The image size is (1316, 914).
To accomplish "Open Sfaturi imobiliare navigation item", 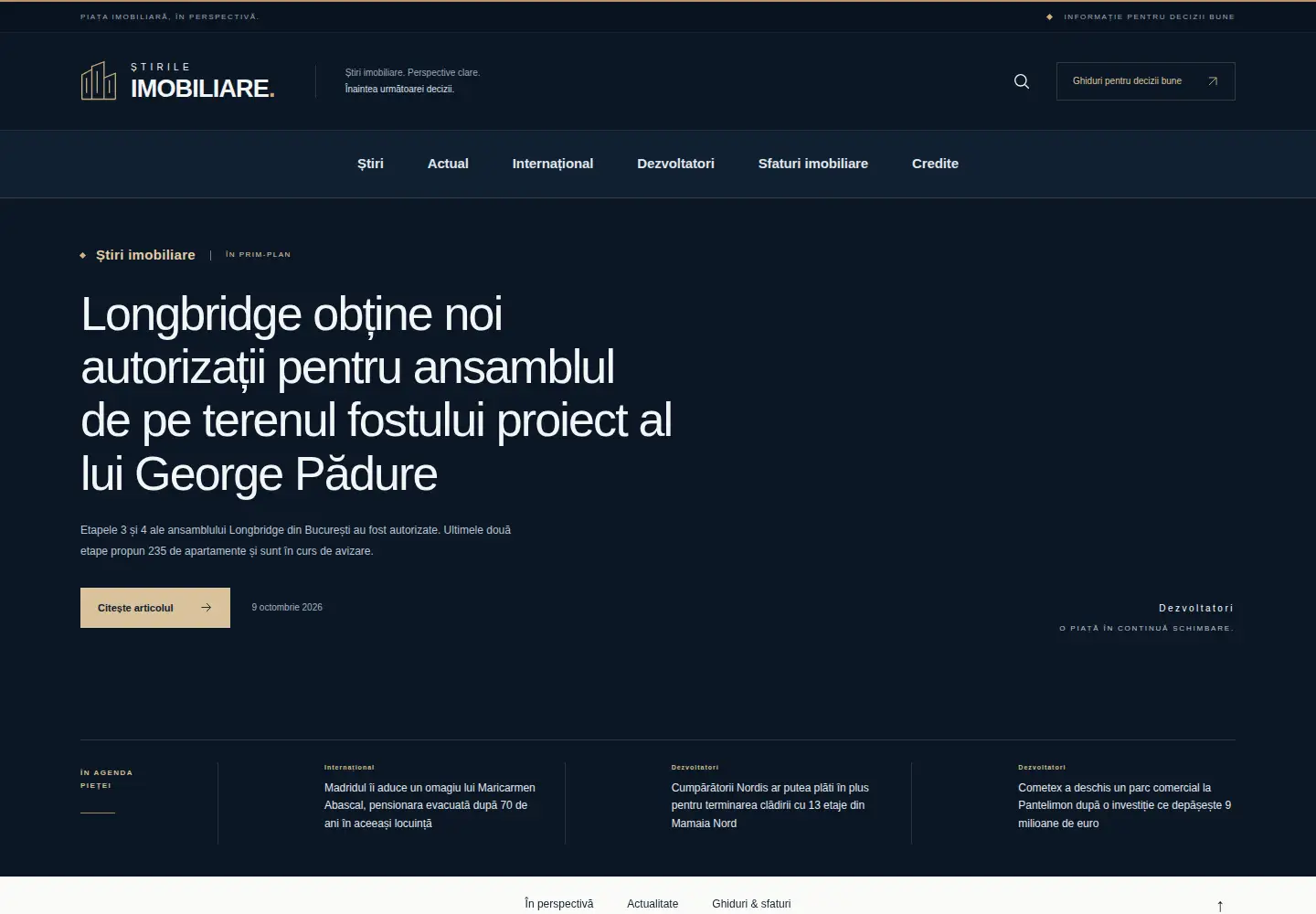I will click(x=813, y=164).
